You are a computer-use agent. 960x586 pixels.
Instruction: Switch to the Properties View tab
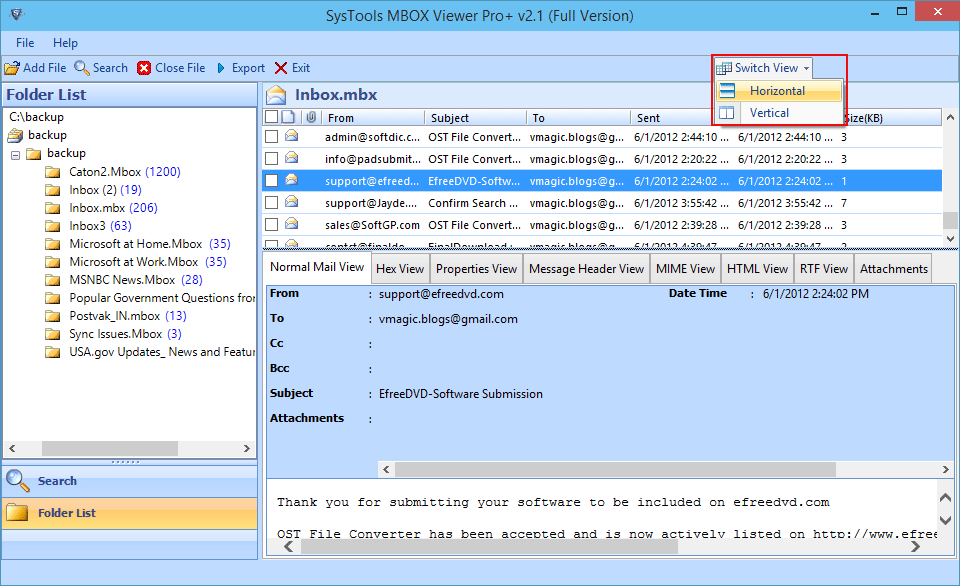coord(476,269)
